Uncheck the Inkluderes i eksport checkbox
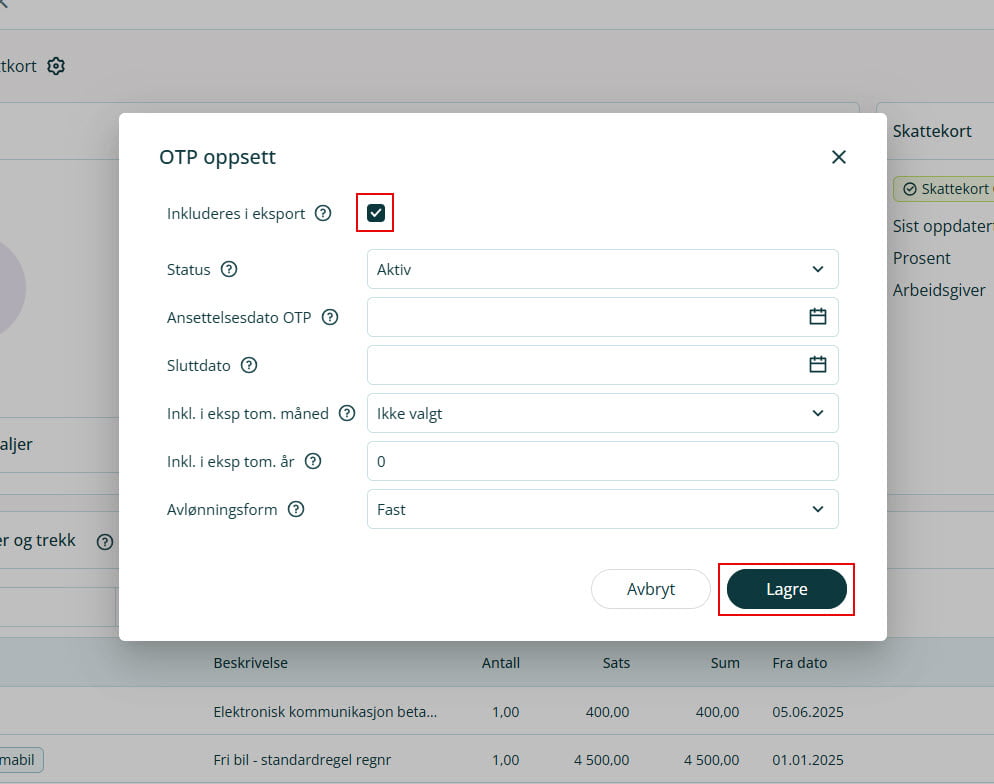 (376, 213)
